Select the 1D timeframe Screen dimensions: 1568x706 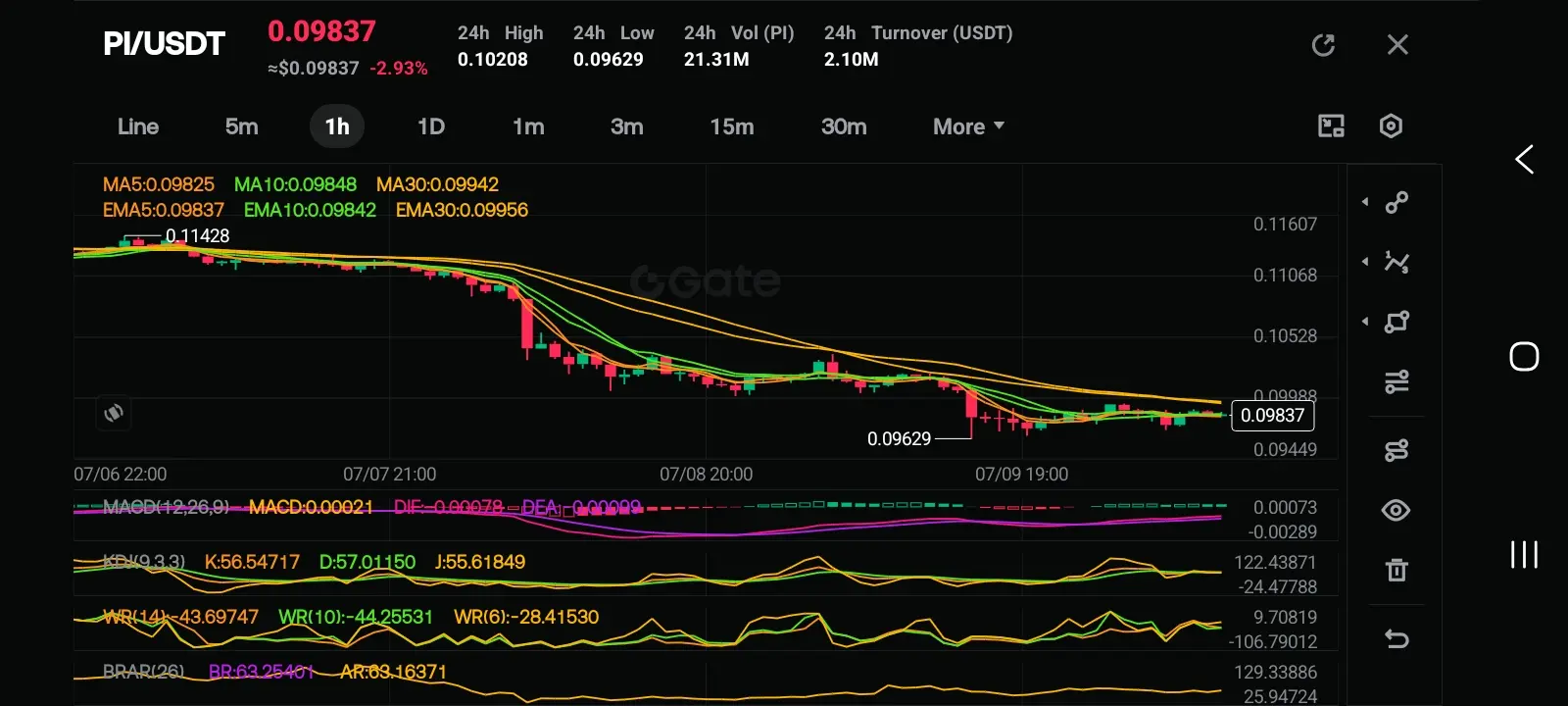pos(431,126)
